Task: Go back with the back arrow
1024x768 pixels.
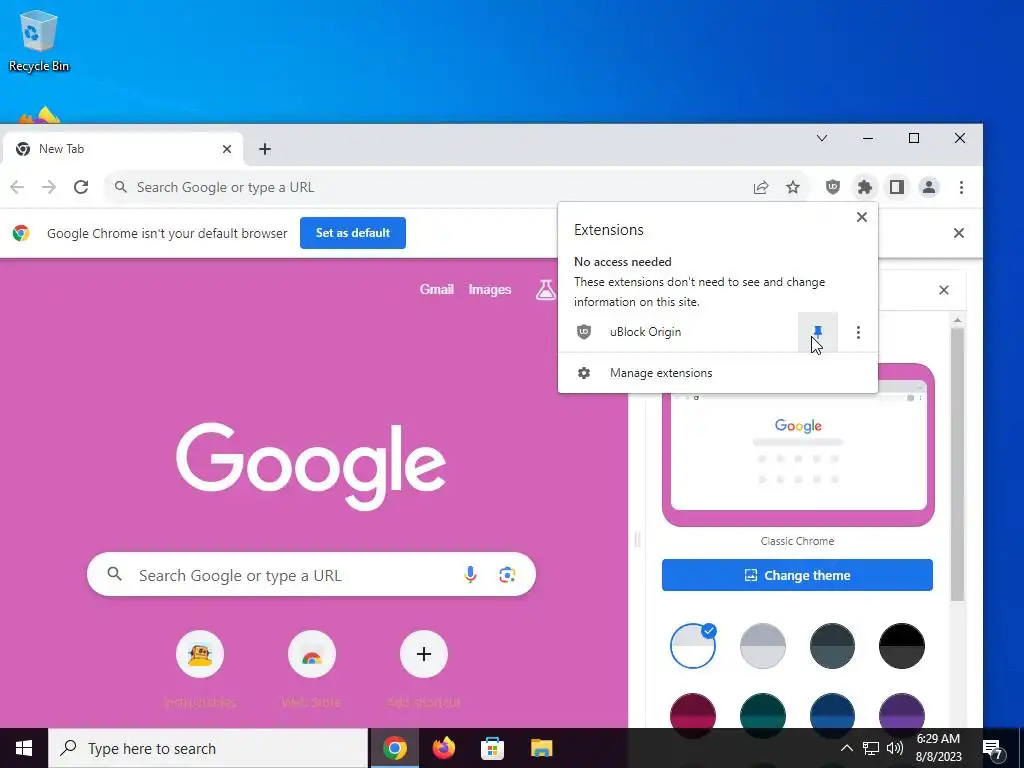Action: (x=17, y=187)
